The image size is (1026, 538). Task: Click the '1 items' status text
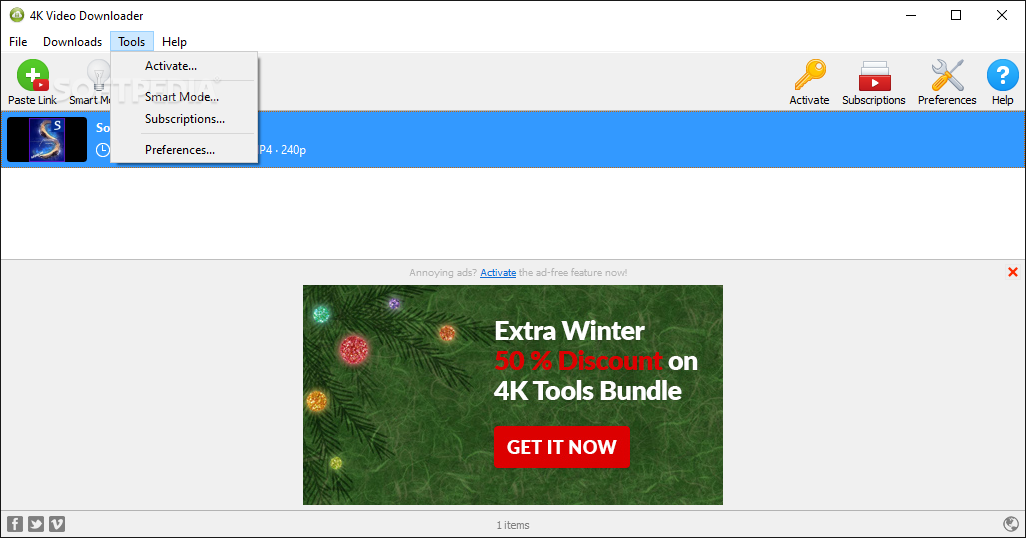pyautogui.click(x=513, y=525)
